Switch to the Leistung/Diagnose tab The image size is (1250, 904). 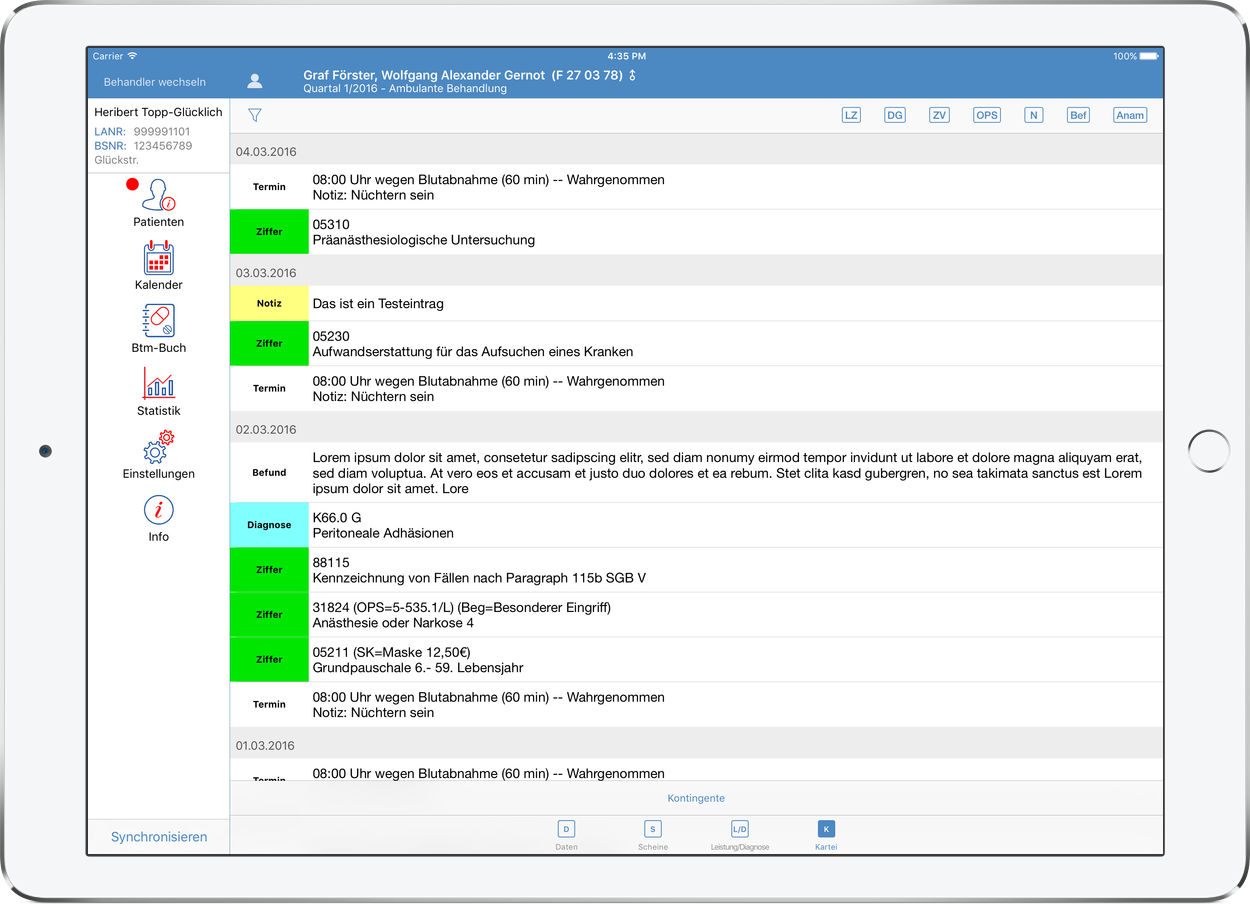point(740,835)
